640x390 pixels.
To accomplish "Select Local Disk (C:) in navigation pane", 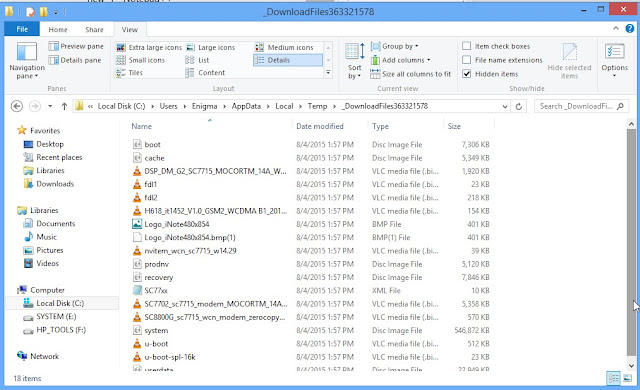I will click(60, 303).
